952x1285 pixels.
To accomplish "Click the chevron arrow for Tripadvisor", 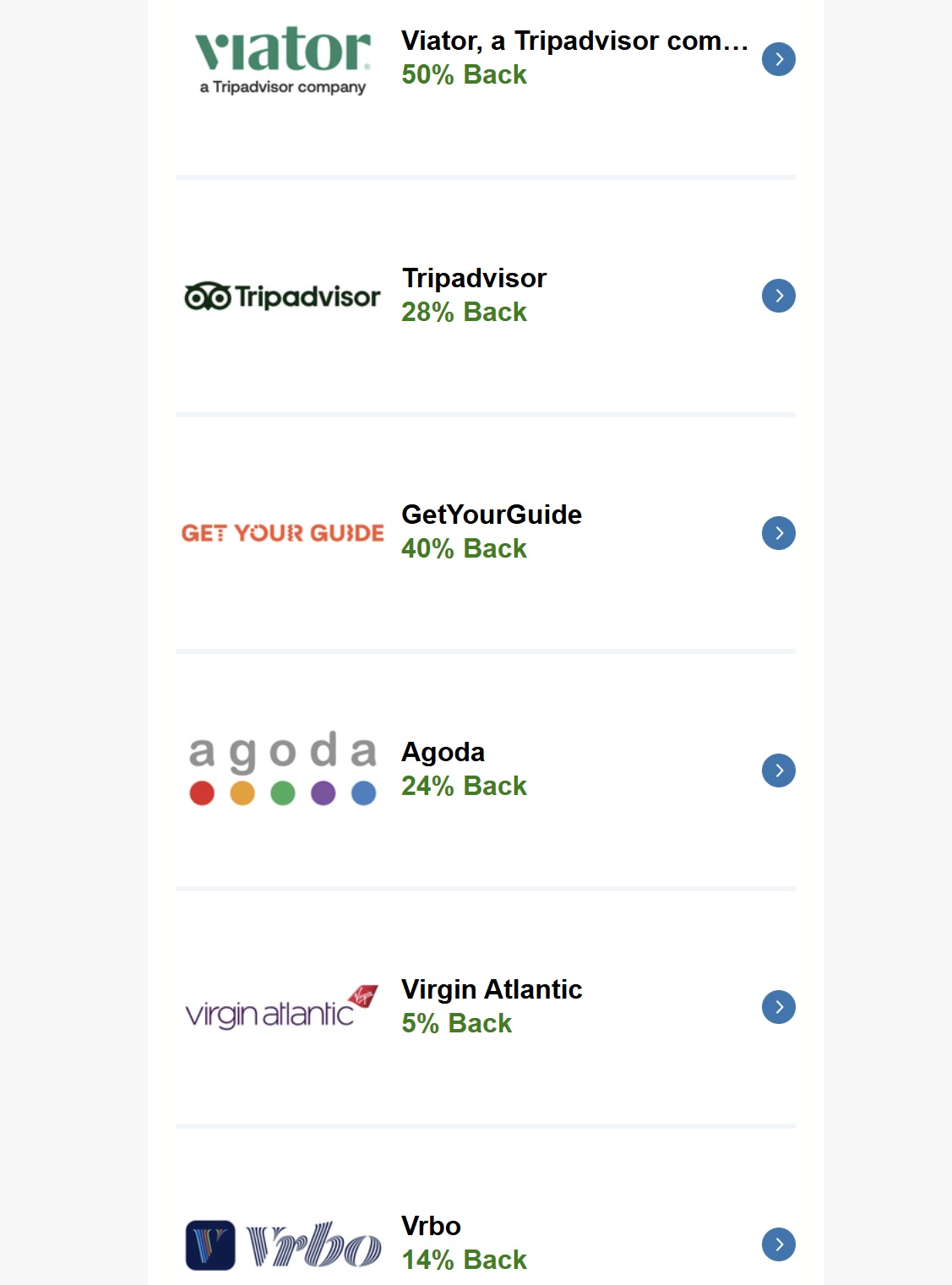I will (778, 296).
